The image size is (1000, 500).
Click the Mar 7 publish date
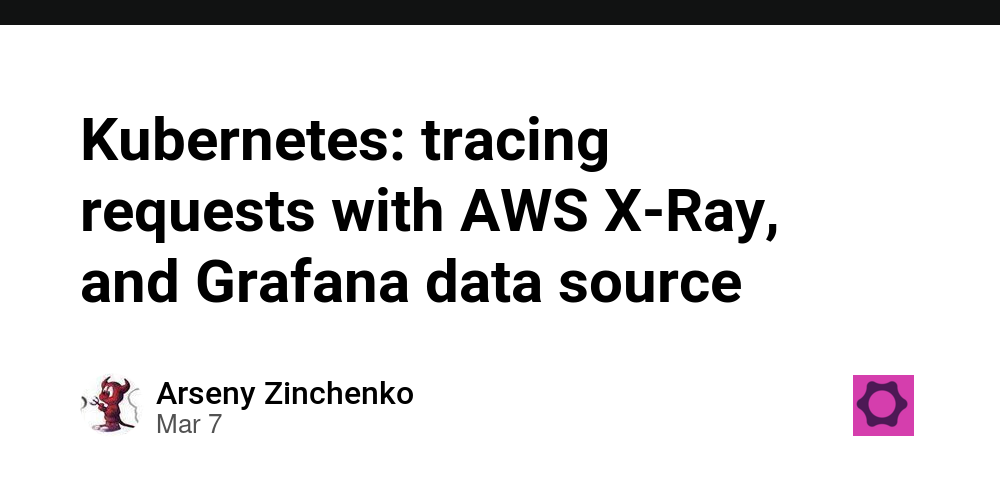(x=189, y=424)
